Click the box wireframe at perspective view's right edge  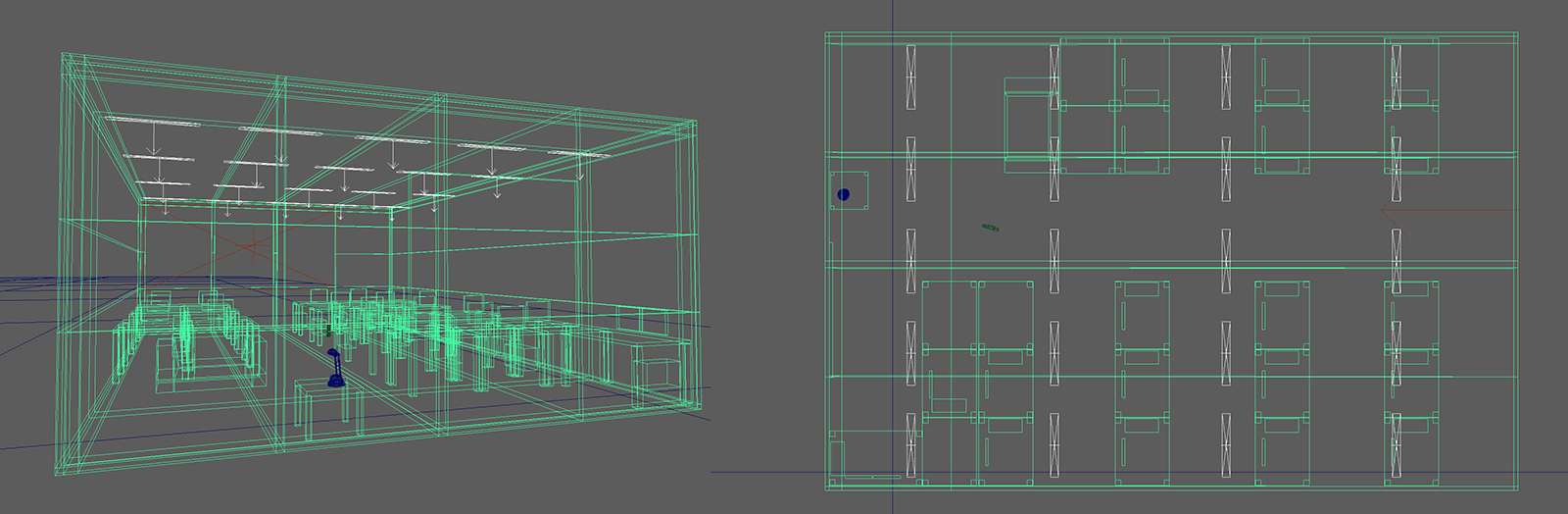coord(655,377)
